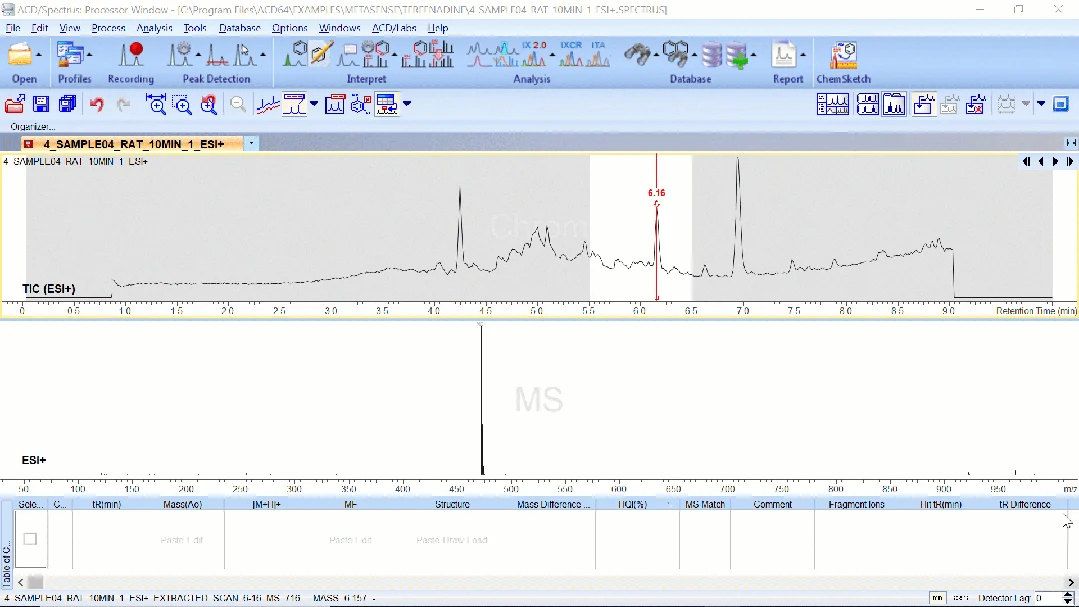This screenshot has height=607, width=1079.
Task: Open the Analysis menu
Action: (x=154, y=28)
